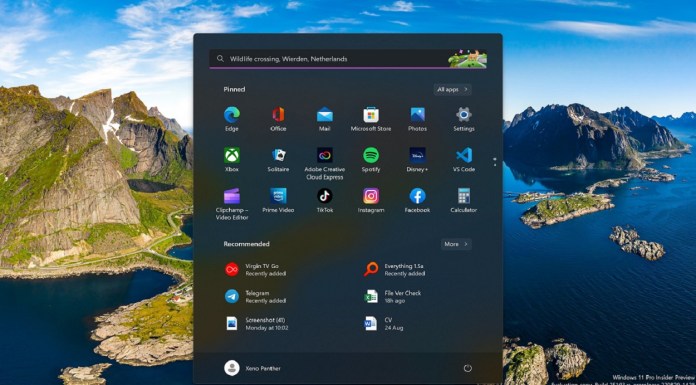Click the wildlife crossing search highlight image
The image size is (696, 385).
click(467, 59)
